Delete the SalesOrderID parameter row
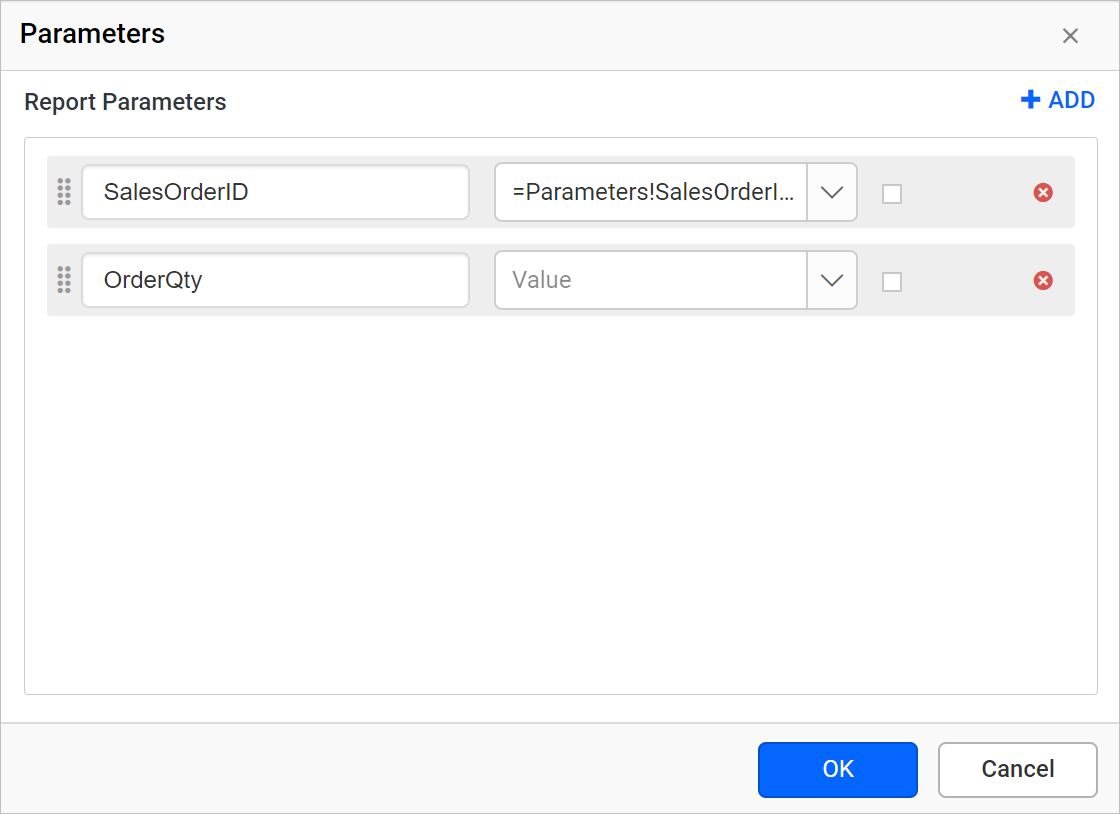Image resolution: width=1120 pixels, height=814 pixels. pos(1043,192)
